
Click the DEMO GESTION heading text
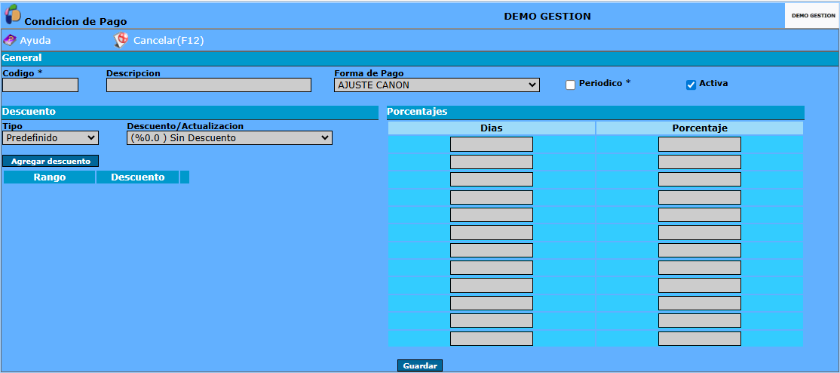click(x=548, y=17)
